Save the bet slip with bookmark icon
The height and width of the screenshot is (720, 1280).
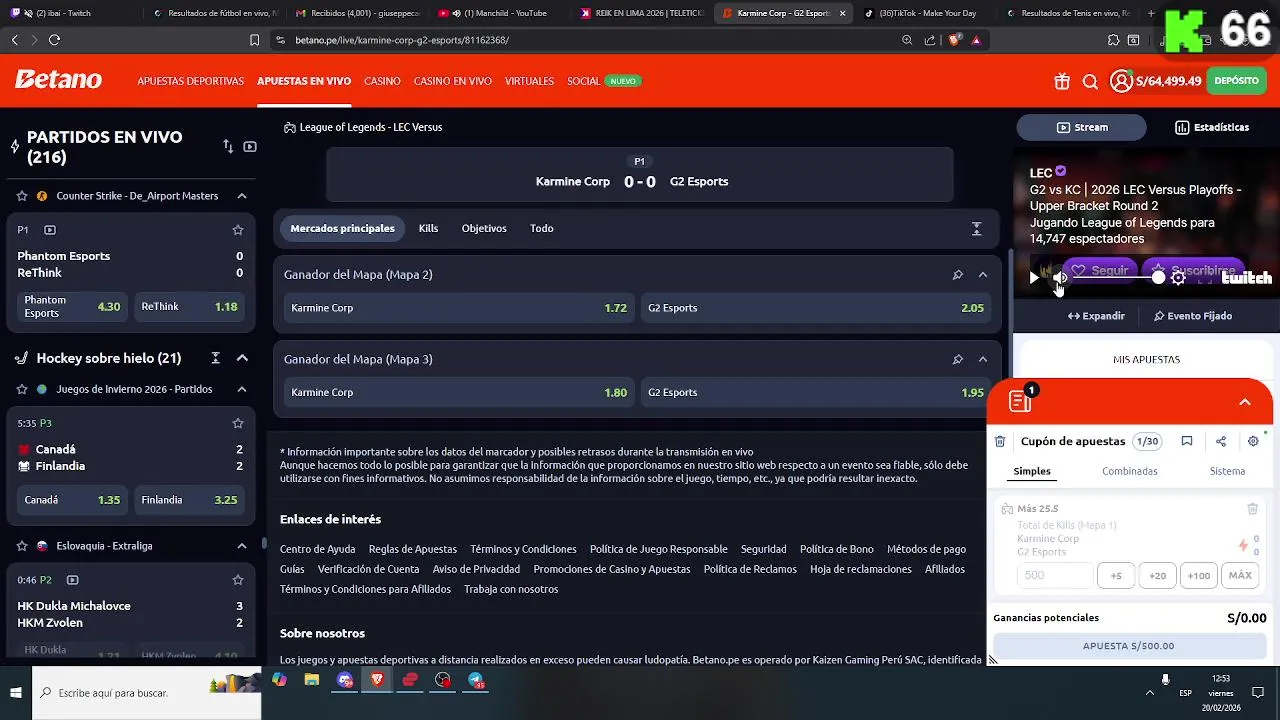tap(1186, 441)
